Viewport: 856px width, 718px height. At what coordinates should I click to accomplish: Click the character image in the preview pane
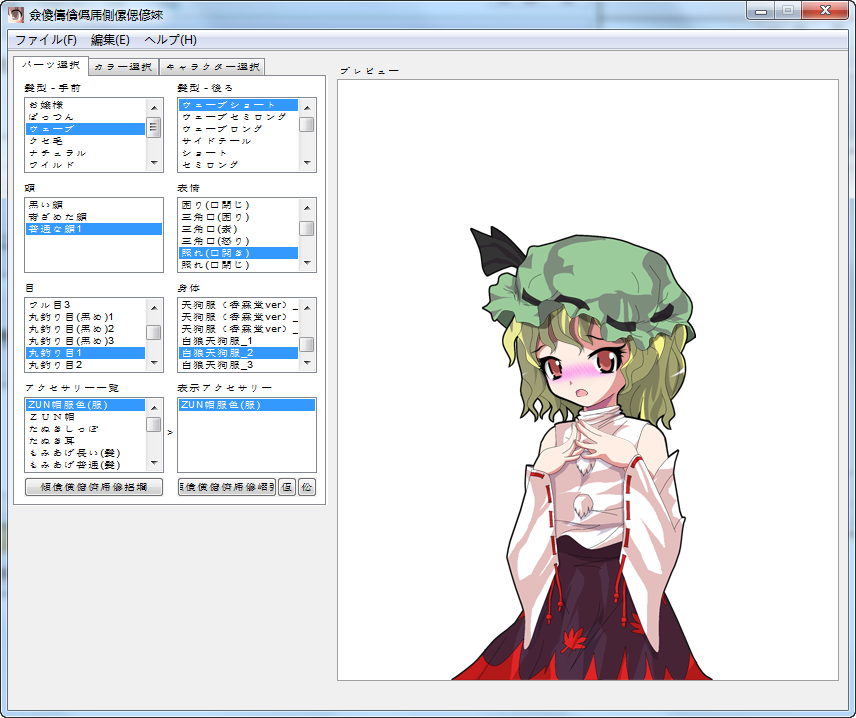584,453
